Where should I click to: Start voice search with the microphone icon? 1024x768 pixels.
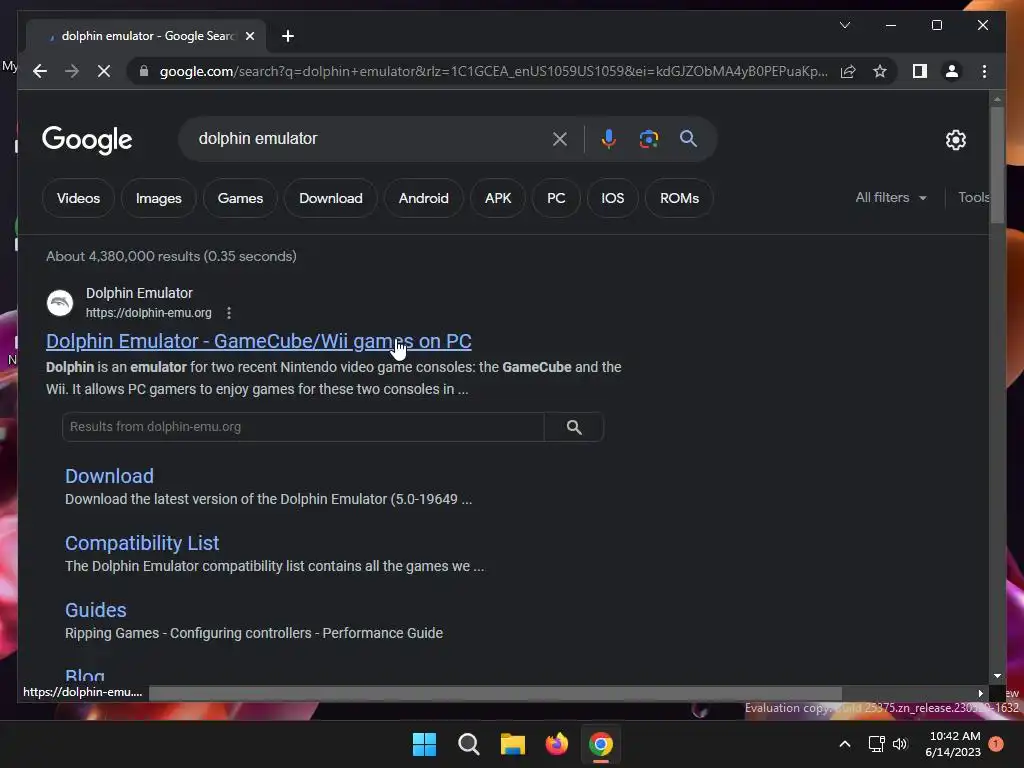[608, 138]
